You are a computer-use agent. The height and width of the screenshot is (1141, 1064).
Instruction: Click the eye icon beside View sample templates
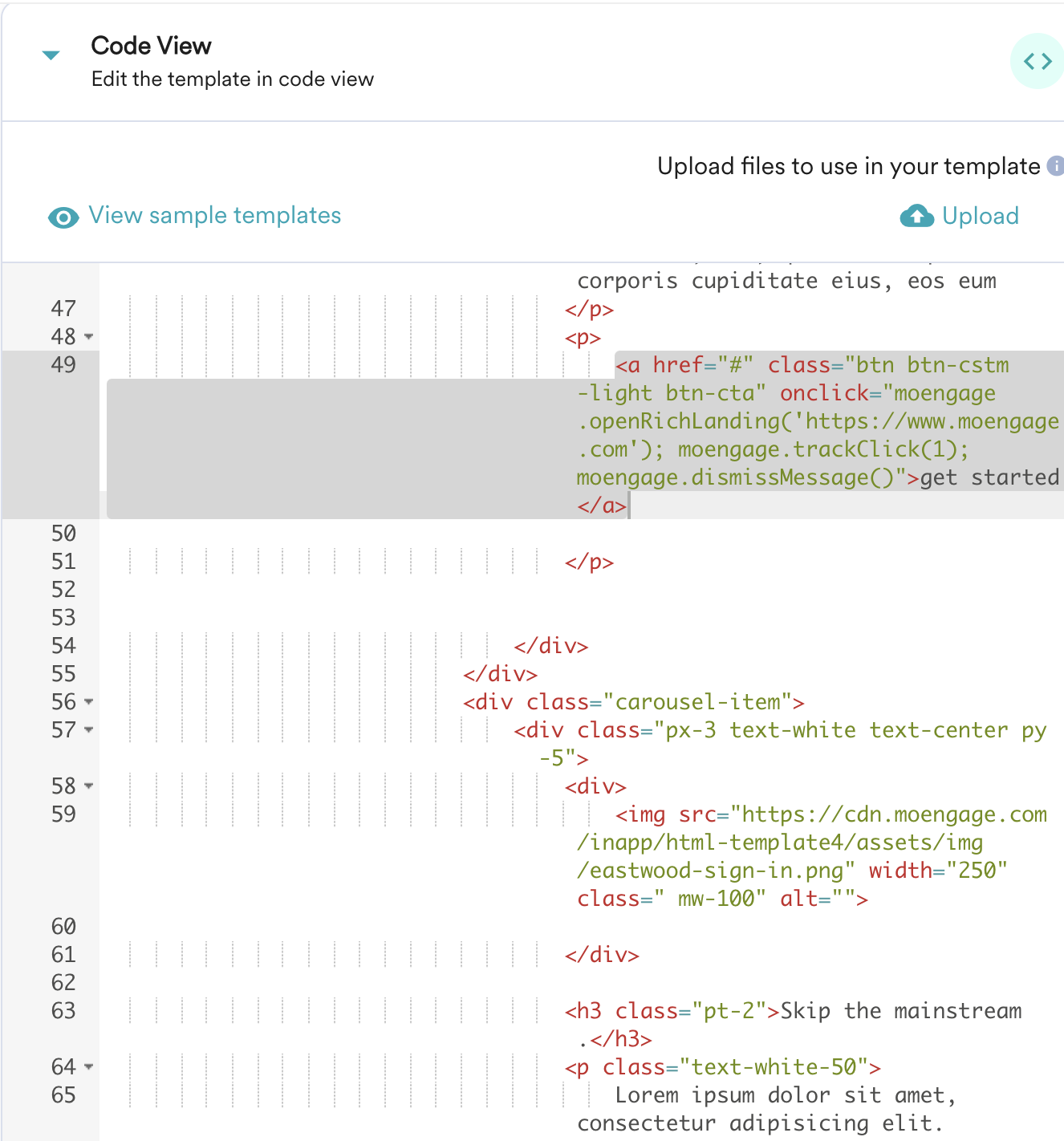[63, 217]
